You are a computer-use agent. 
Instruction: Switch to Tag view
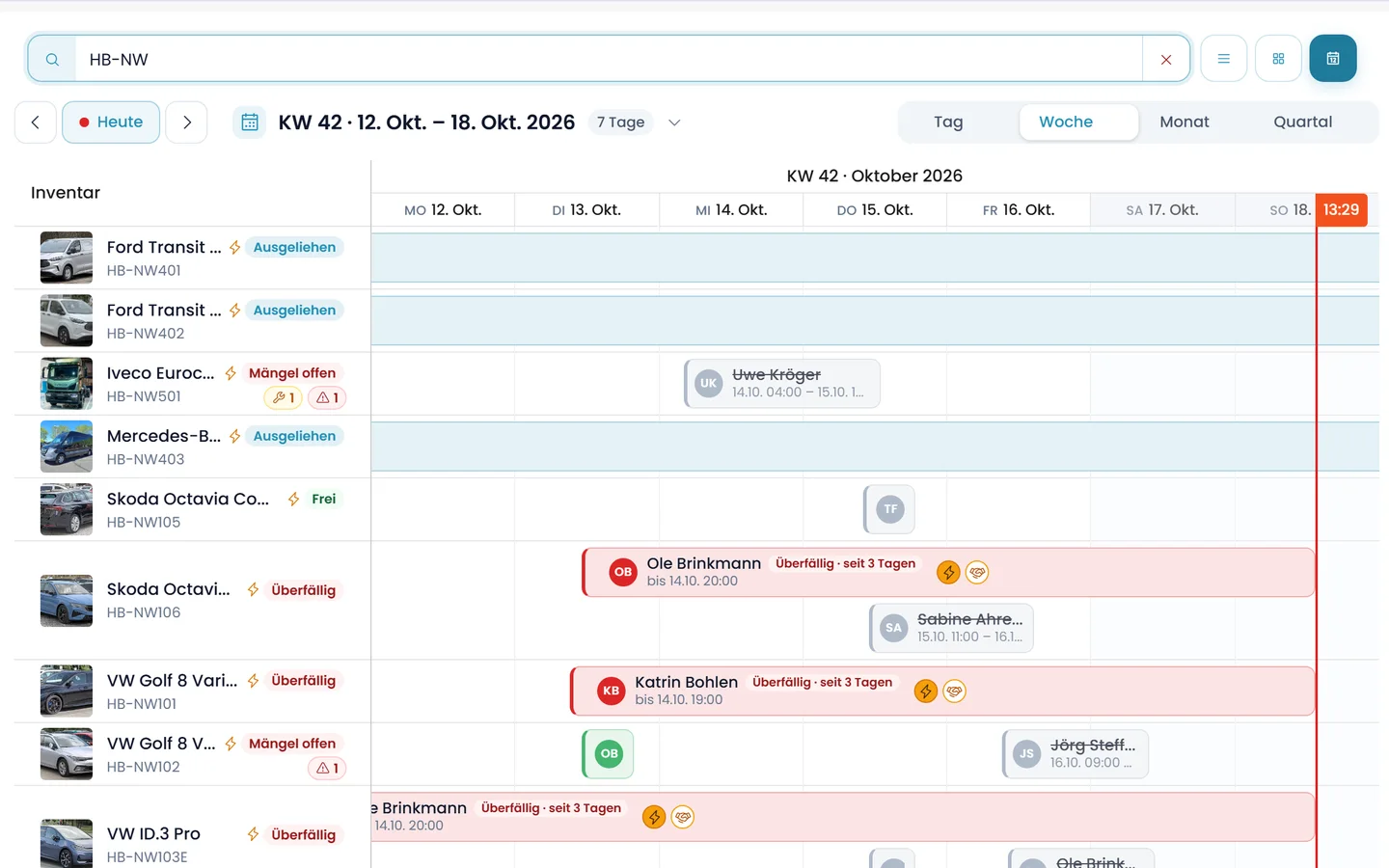948,122
